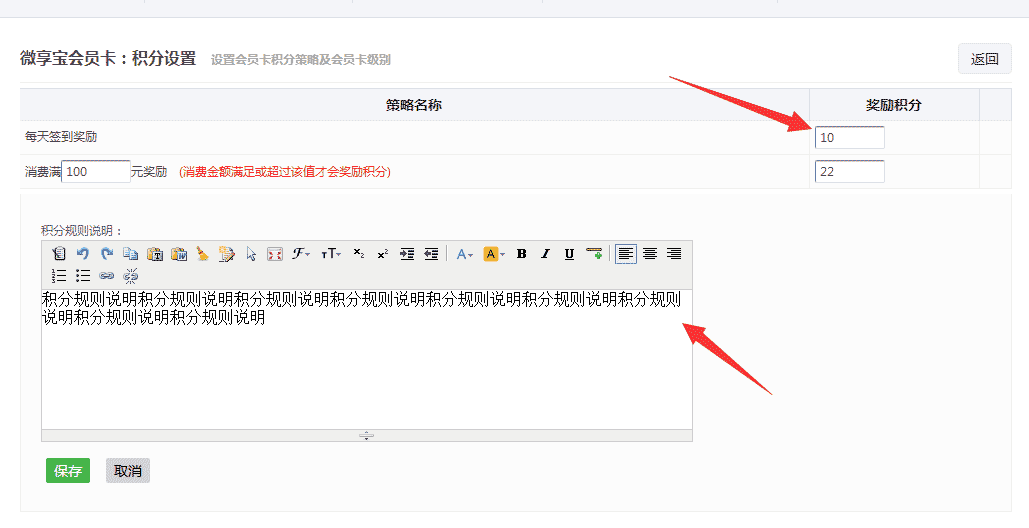Click the redo icon in editor toolbar
Screen dimensions: 1029x528
pos(106,254)
